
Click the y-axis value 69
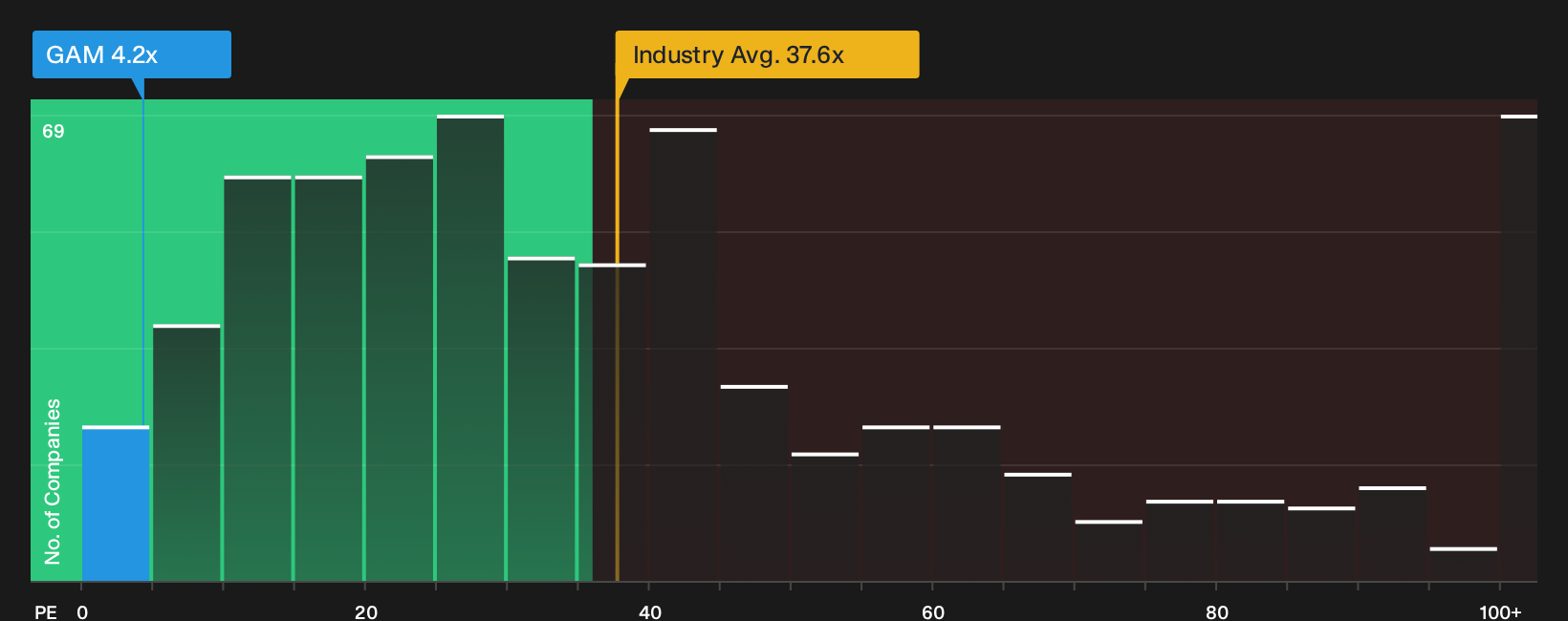tap(54, 132)
